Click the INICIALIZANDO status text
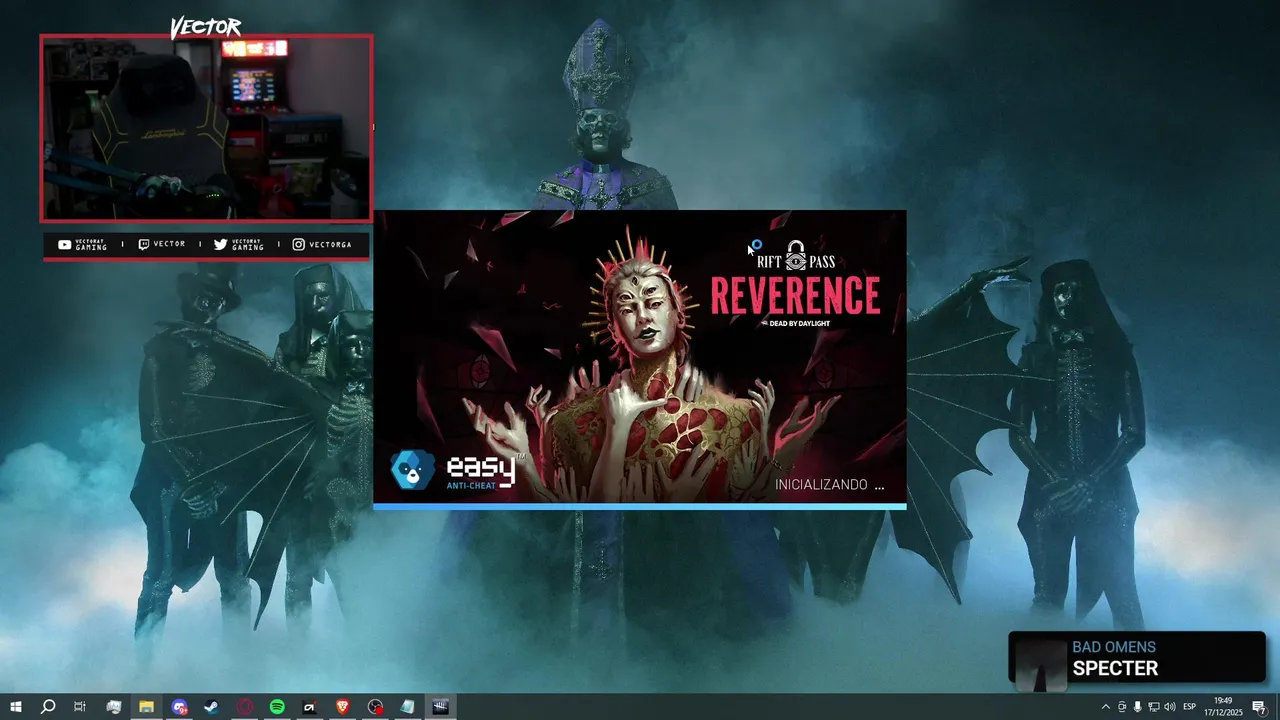The image size is (1280, 720). 829,485
